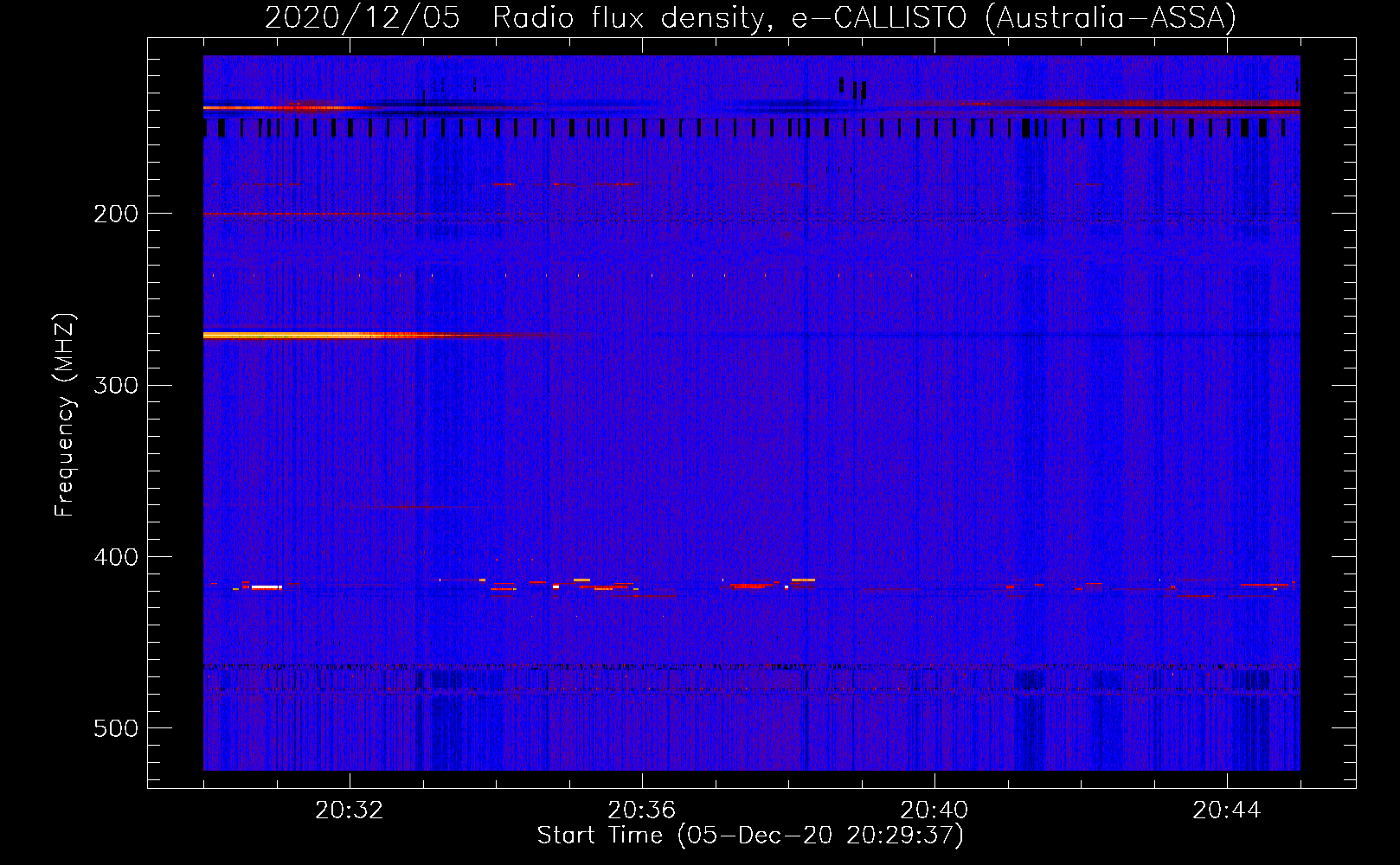The image size is (1400, 865).
Task: Click the 400 frequency tick label
Action: point(116,556)
